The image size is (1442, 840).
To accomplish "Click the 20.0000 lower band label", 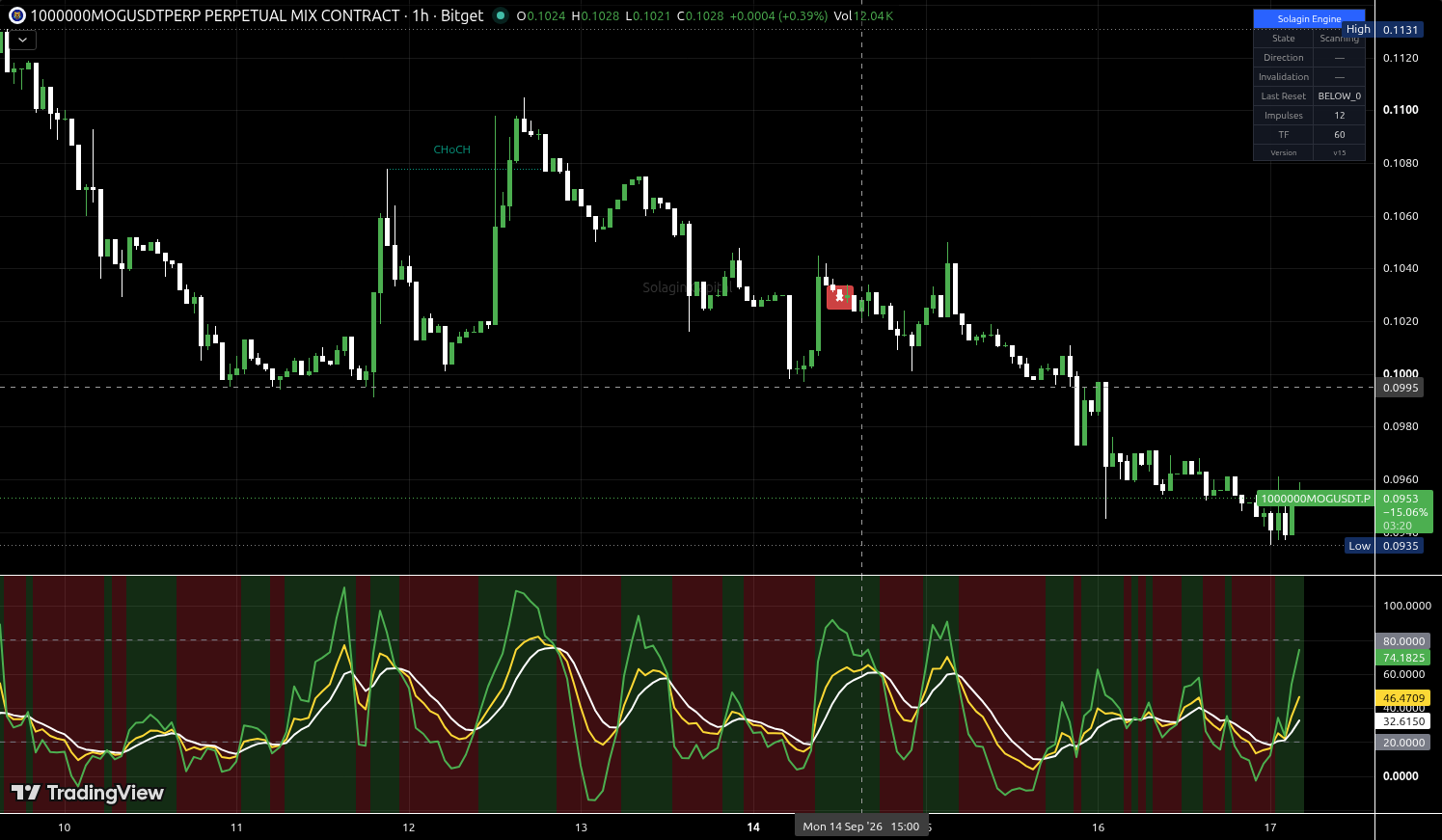I will point(1403,743).
